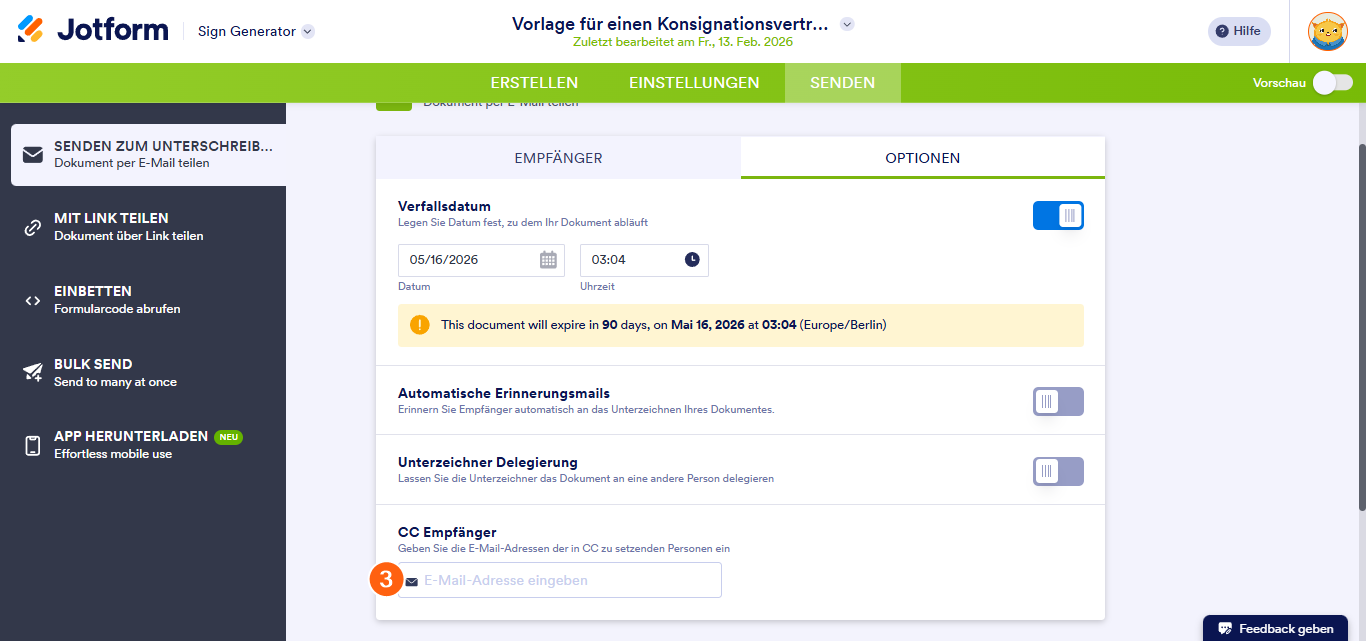Click the Jotform logo
Viewport: 1366px width, 641px height.
pyautogui.click(x=92, y=29)
